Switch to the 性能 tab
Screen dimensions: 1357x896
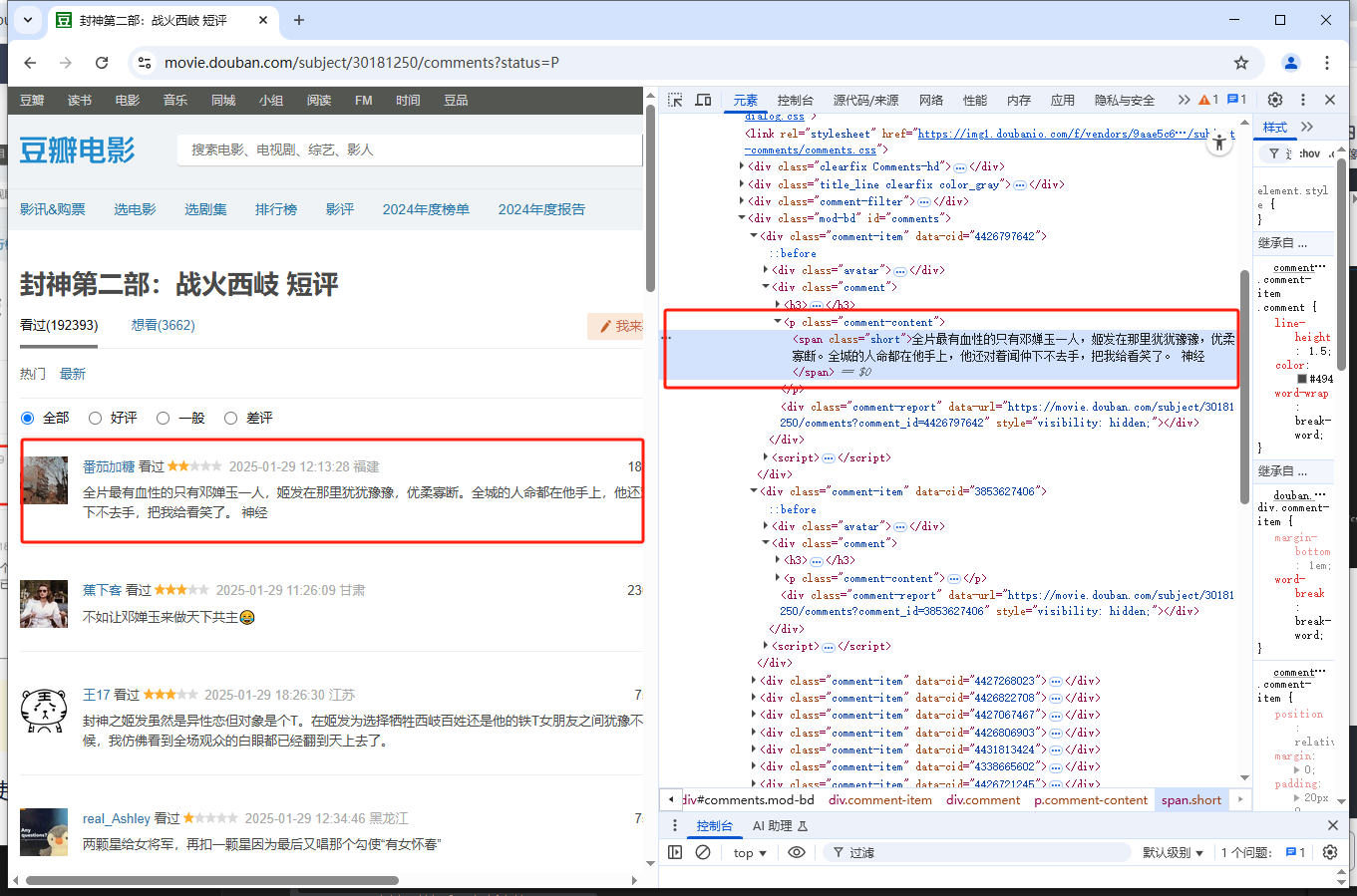975,100
